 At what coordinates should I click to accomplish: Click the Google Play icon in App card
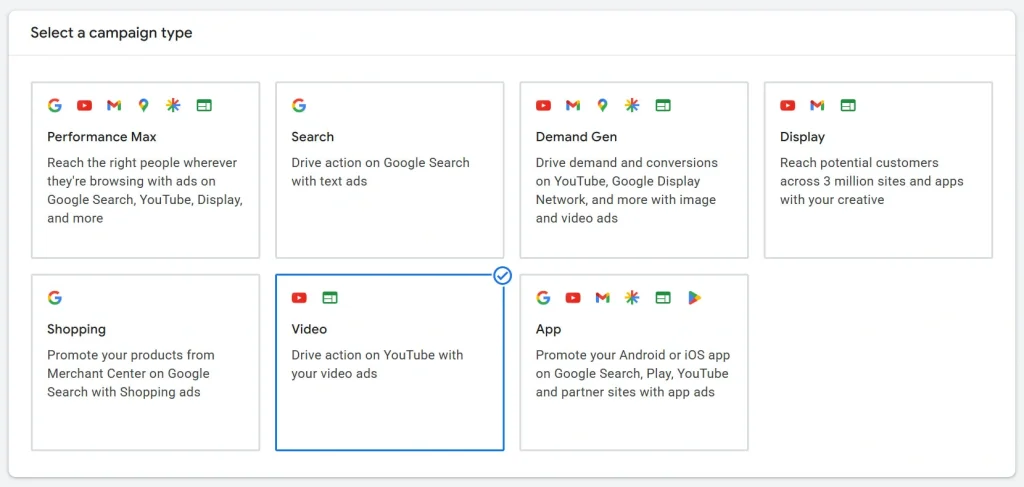point(694,298)
